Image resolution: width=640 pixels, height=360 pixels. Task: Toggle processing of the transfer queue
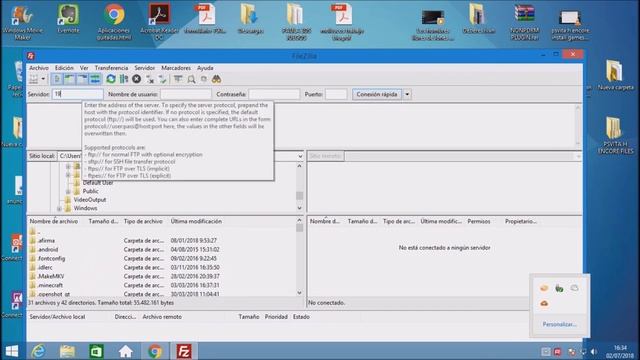tap(124, 79)
